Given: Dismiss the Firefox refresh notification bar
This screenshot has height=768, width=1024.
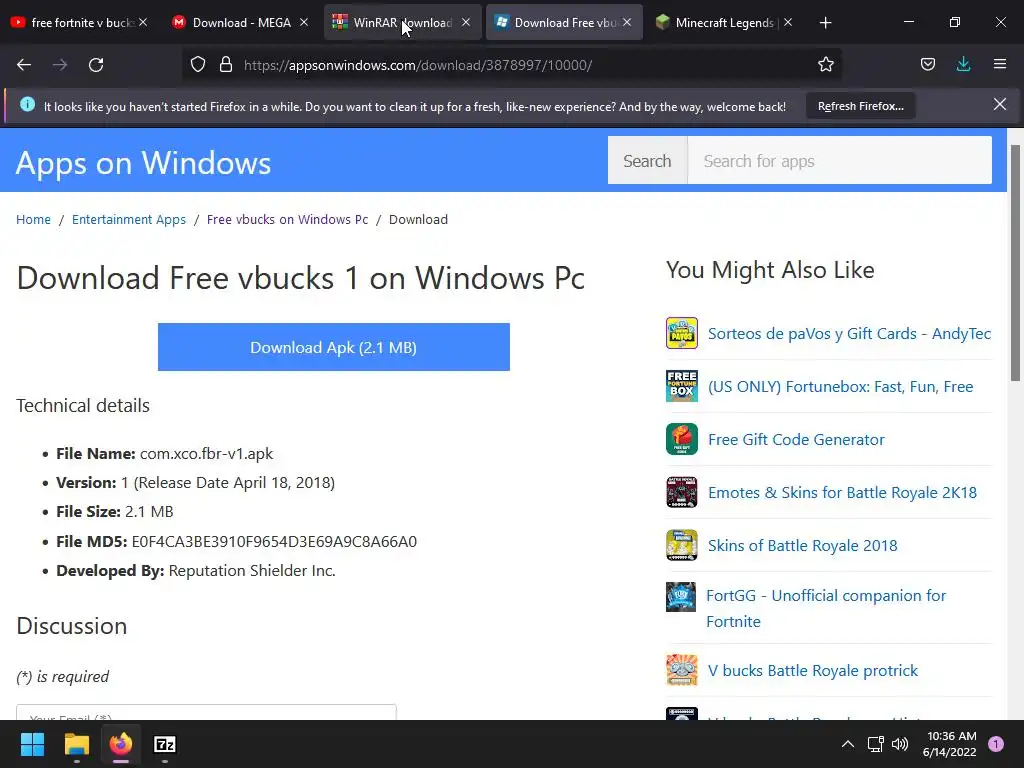Looking at the screenshot, I should [1000, 104].
